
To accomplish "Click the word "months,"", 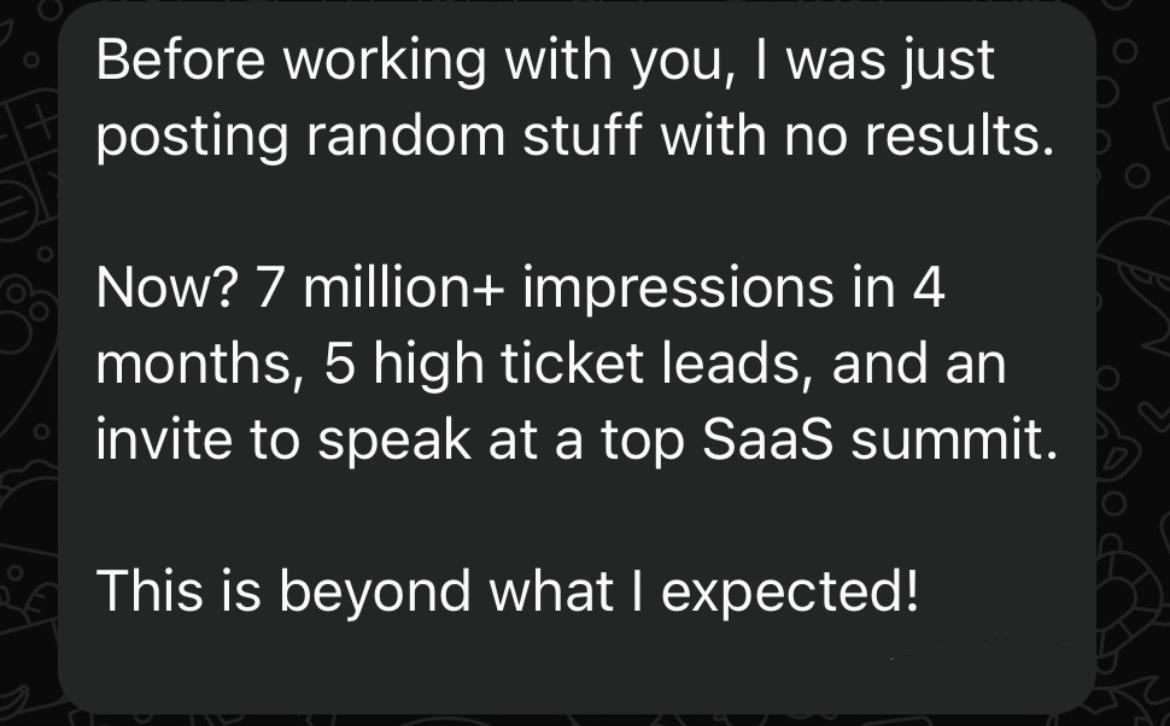I will coord(201,365).
